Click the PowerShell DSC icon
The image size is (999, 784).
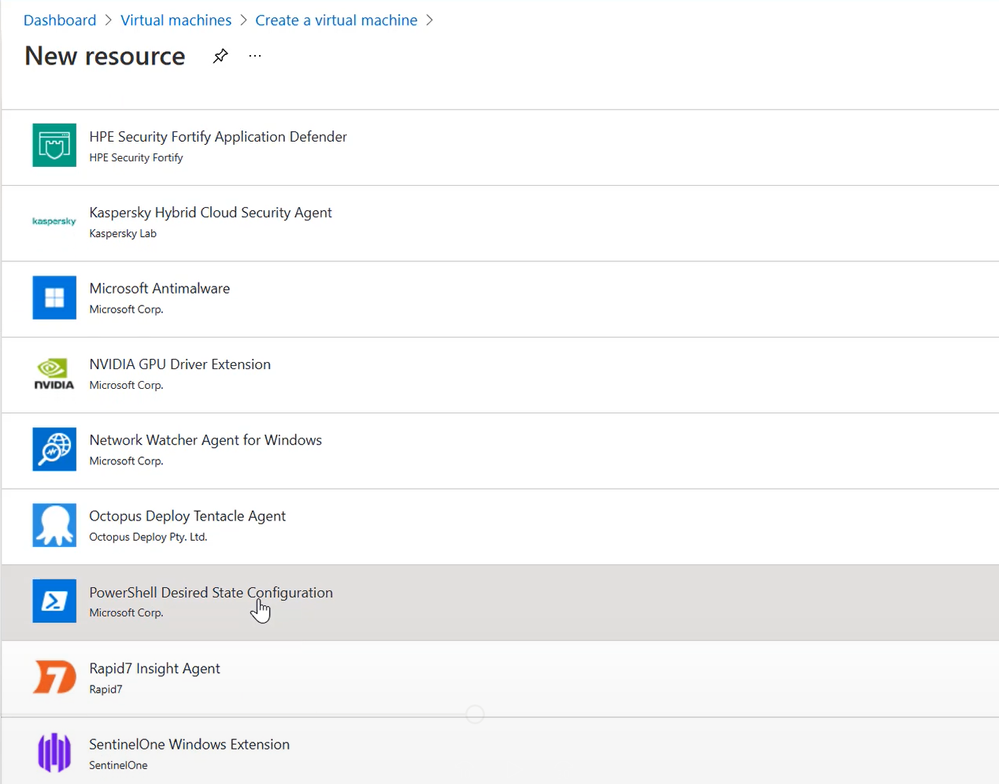click(x=54, y=601)
